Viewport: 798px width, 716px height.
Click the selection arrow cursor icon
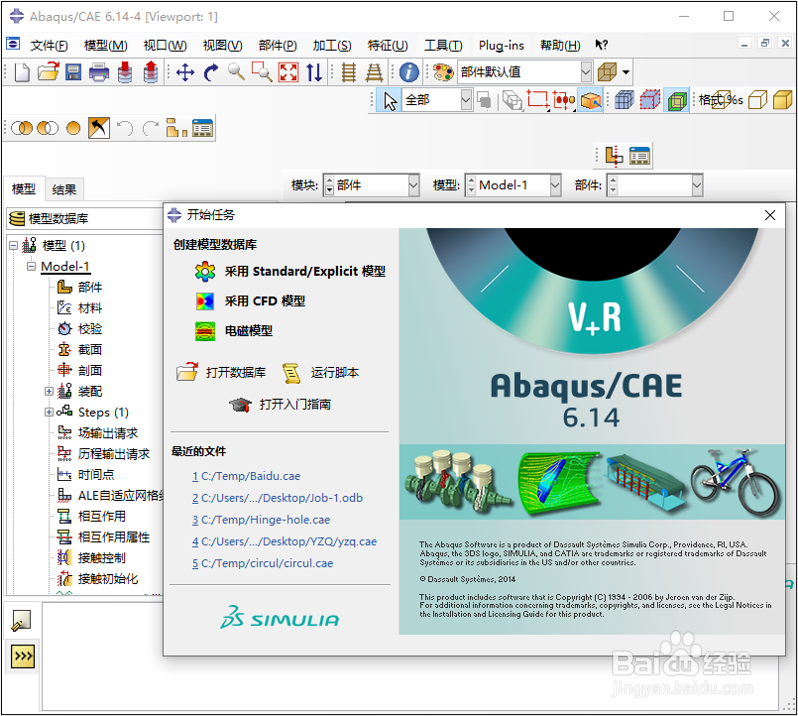(390, 101)
